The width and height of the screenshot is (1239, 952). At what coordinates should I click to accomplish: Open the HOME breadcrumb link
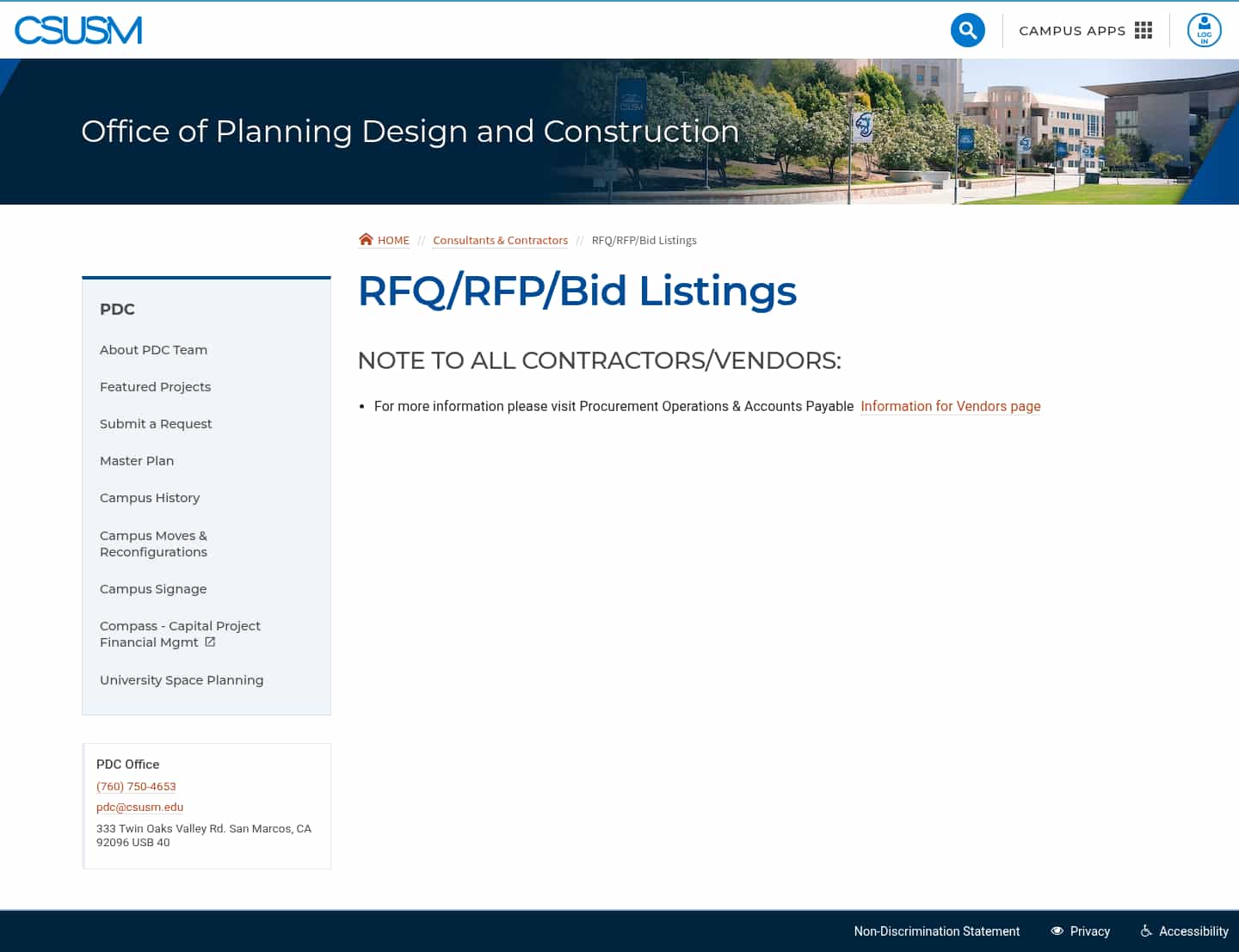tap(393, 240)
